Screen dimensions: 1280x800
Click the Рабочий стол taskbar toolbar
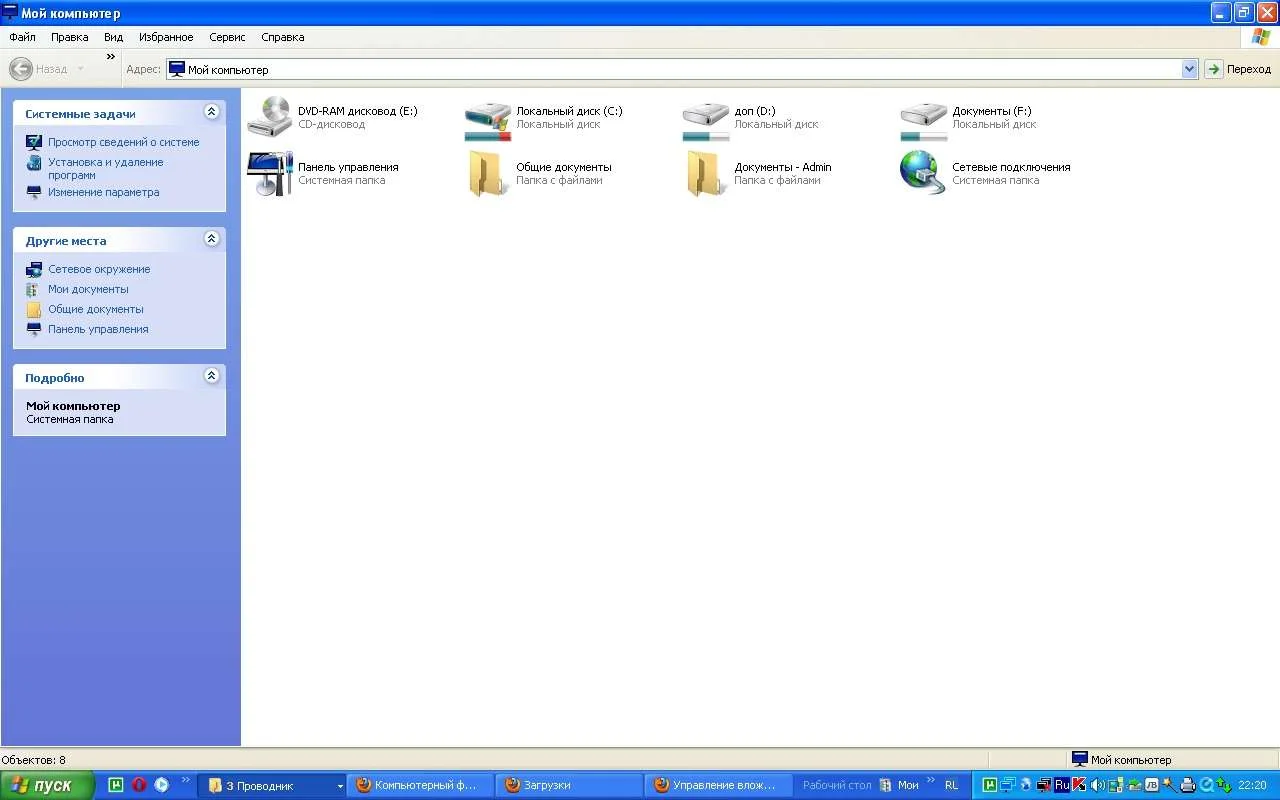[837, 785]
